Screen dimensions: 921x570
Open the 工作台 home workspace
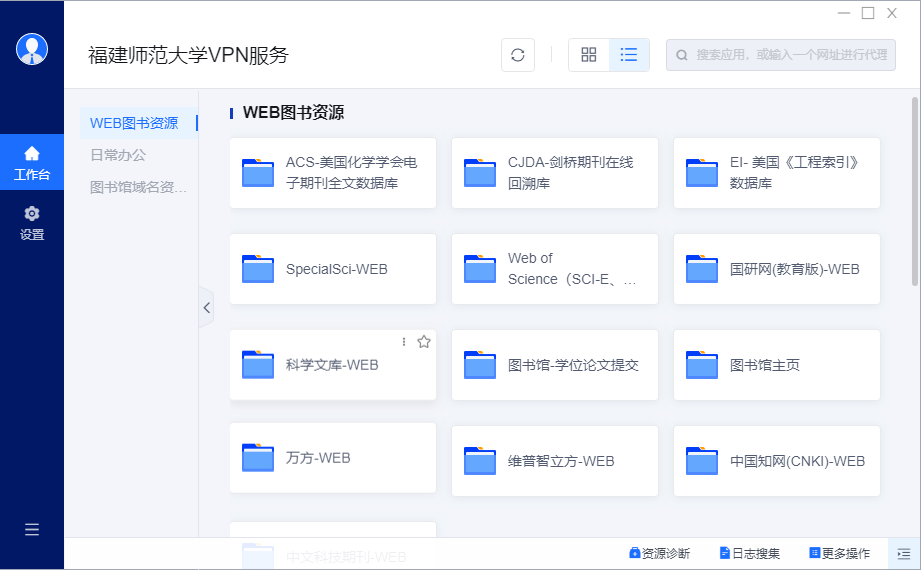tap(32, 163)
